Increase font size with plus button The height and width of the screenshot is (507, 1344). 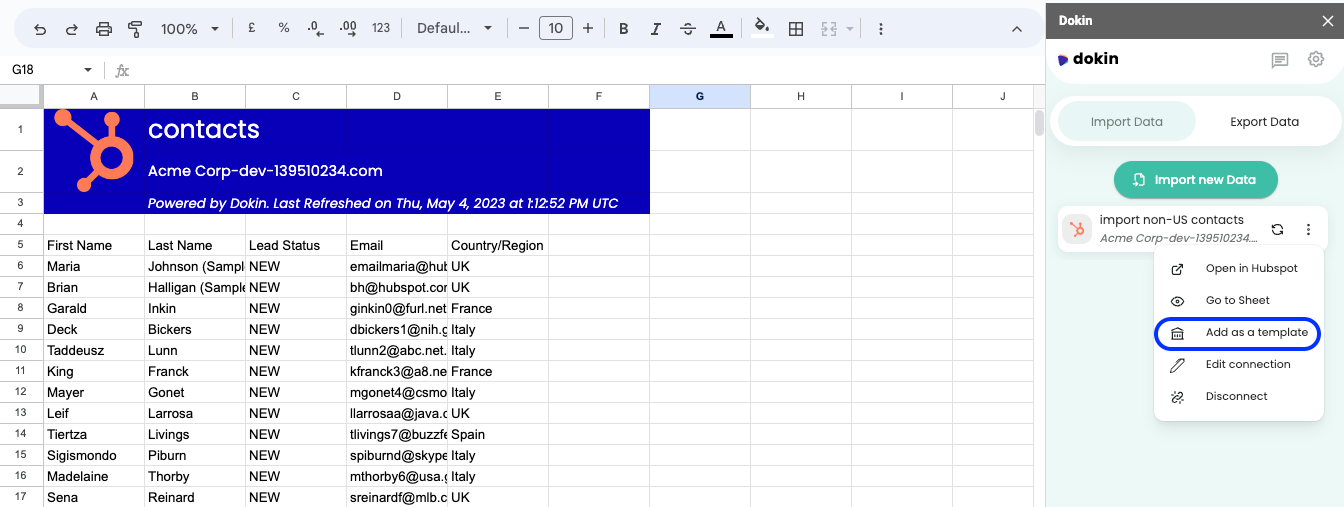coord(588,28)
